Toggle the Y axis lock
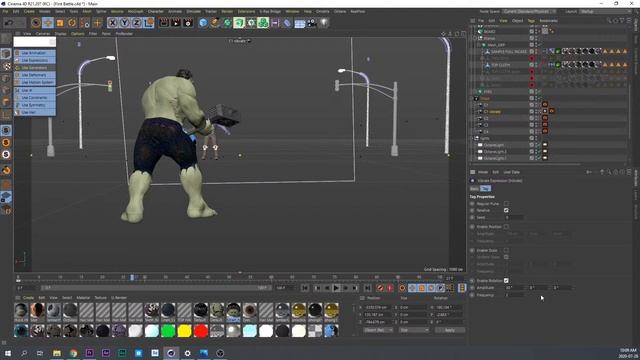 point(125,23)
